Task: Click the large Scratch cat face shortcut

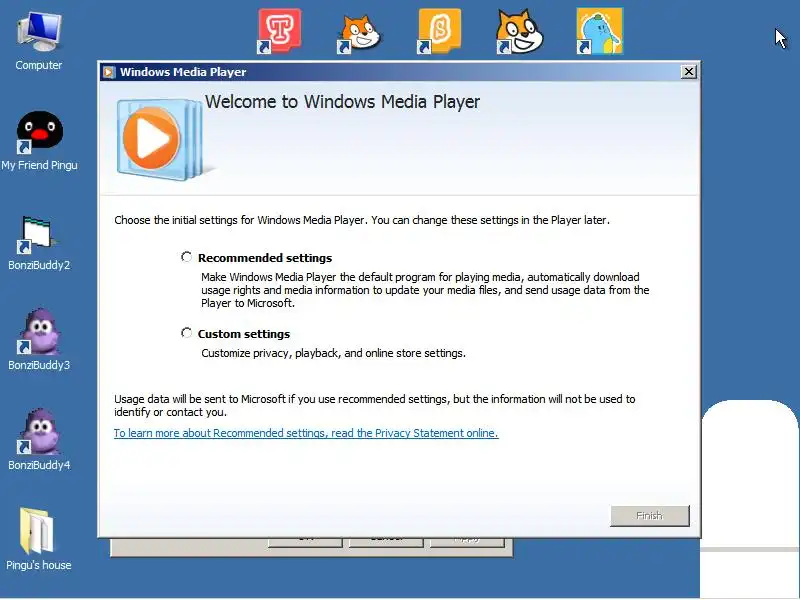Action: (519, 32)
